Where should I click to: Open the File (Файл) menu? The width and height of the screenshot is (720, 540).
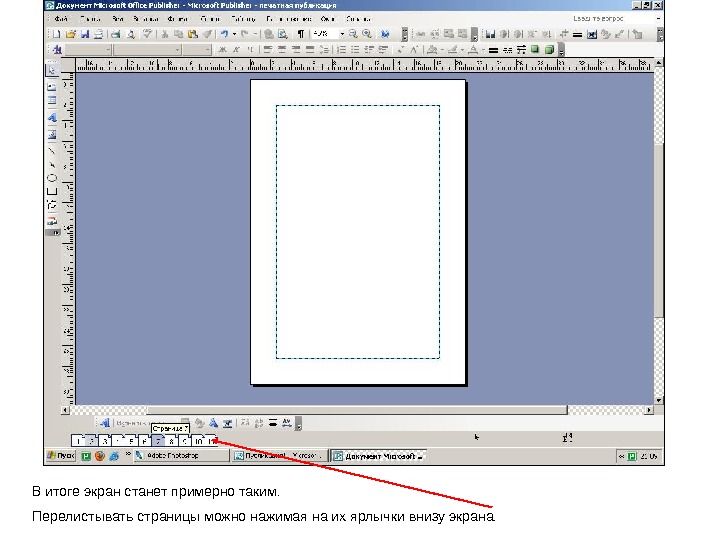61,19
